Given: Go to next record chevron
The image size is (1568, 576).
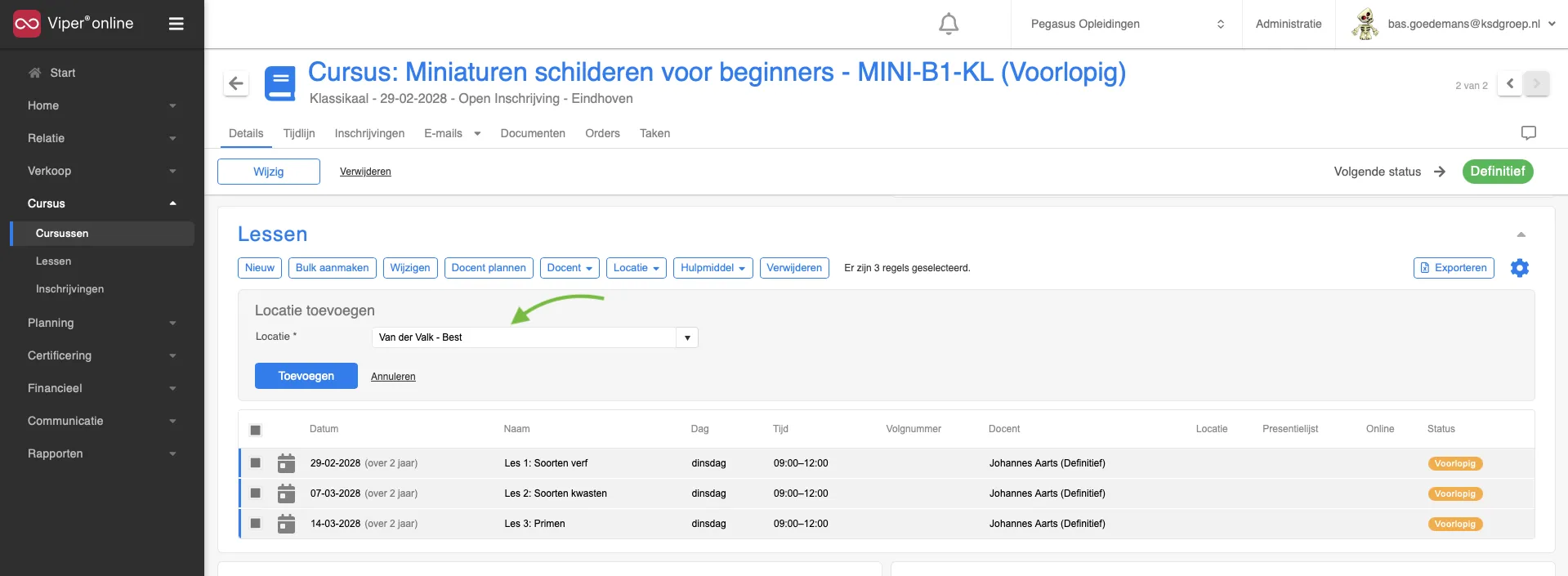Looking at the screenshot, I should tap(1536, 83).
